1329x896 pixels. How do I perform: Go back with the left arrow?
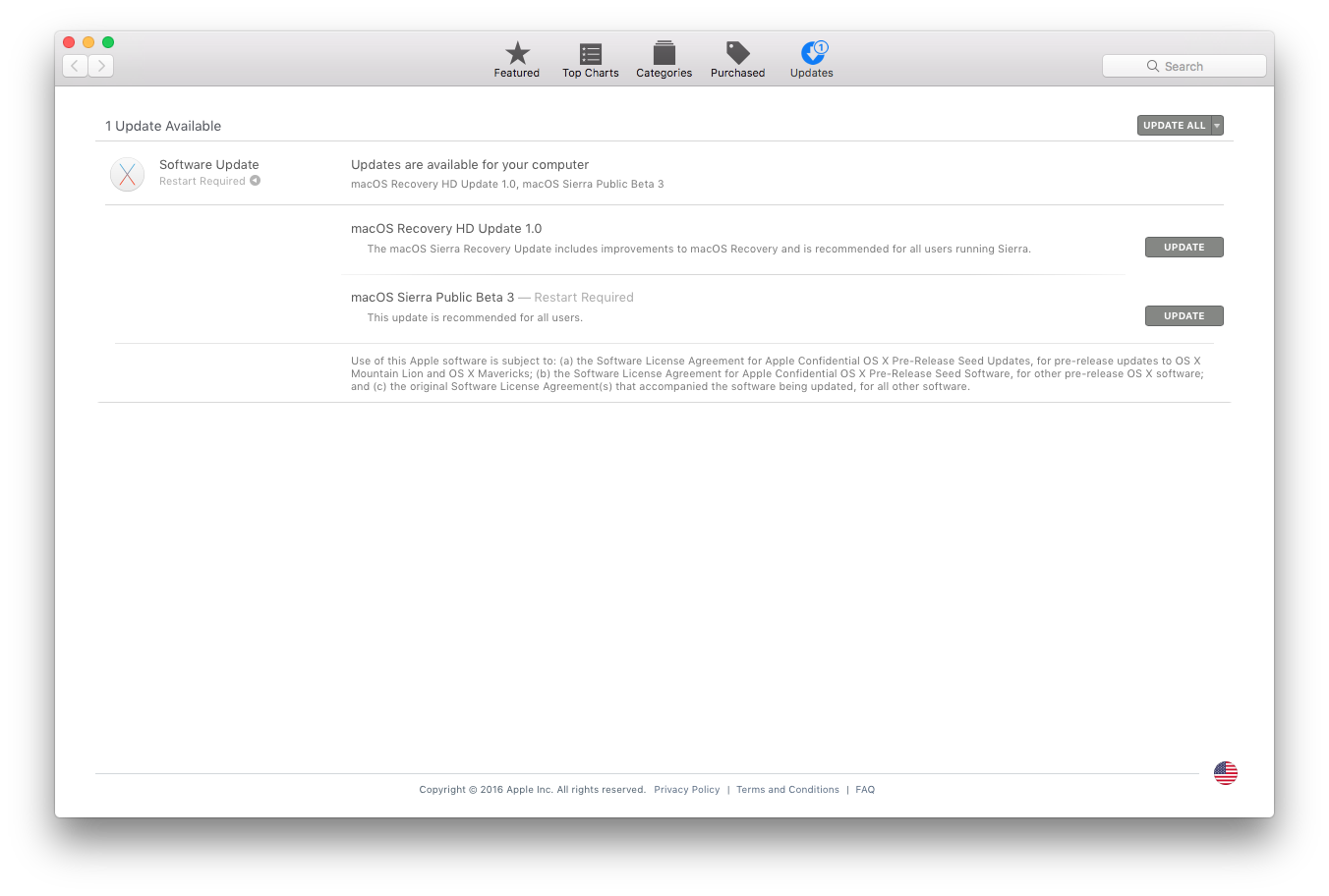[x=76, y=66]
